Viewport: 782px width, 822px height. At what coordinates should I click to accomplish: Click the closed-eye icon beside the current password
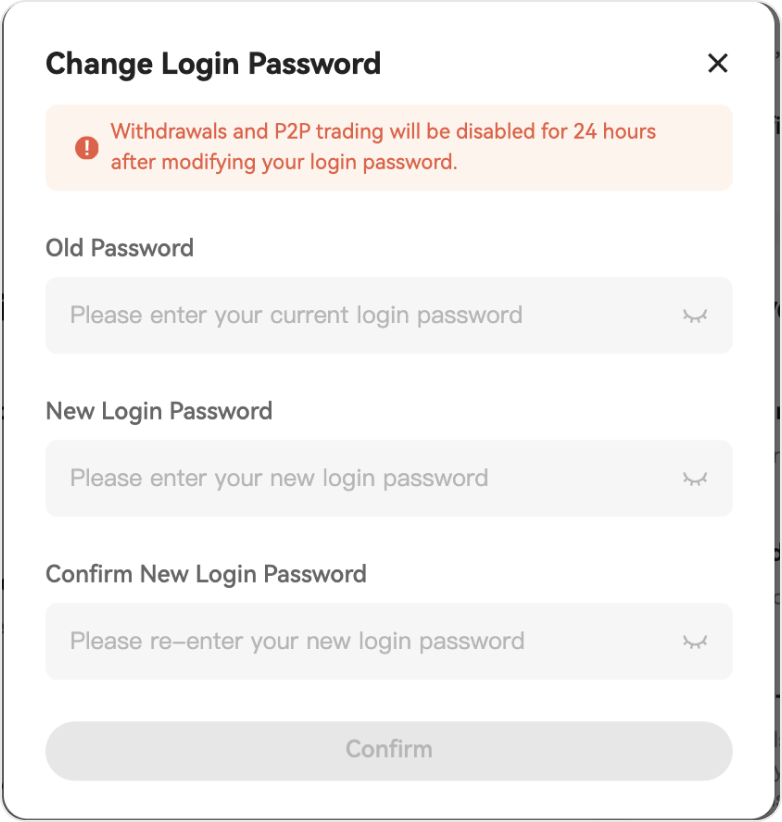(x=695, y=316)
